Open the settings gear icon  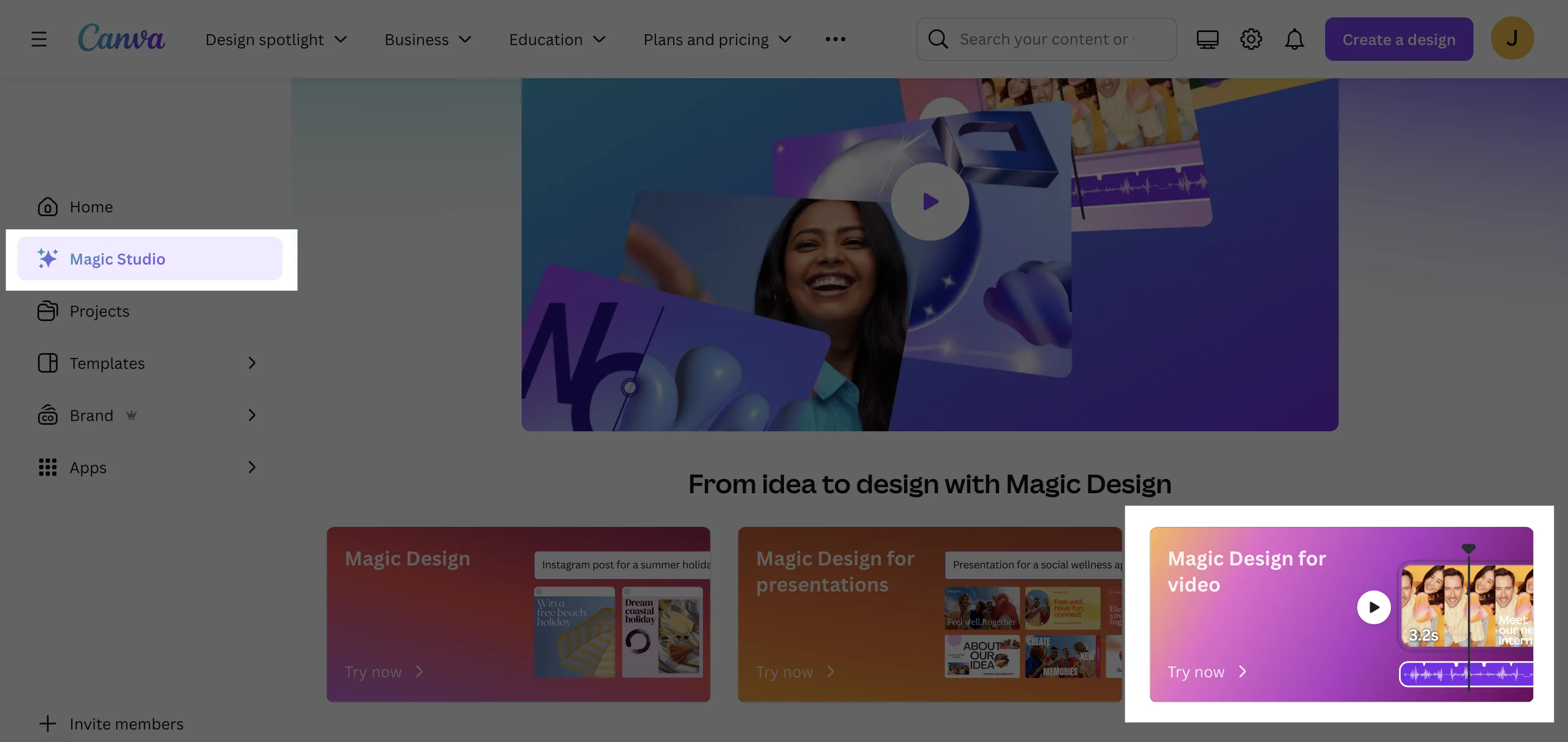tap(1250, 39)
